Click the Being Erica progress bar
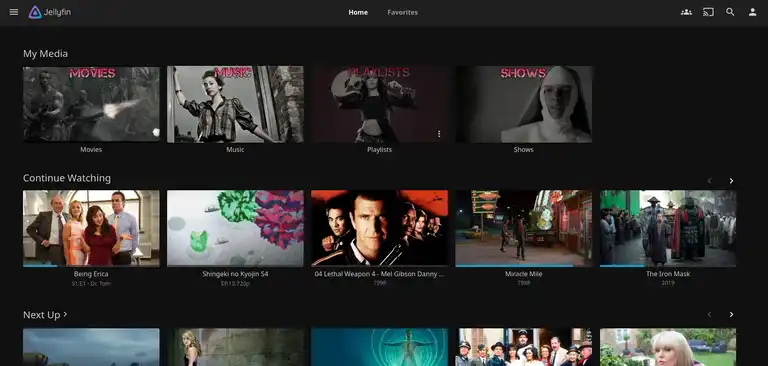Image resolution: width=768 pixels, height=366 pixels. tap(91, 266)
